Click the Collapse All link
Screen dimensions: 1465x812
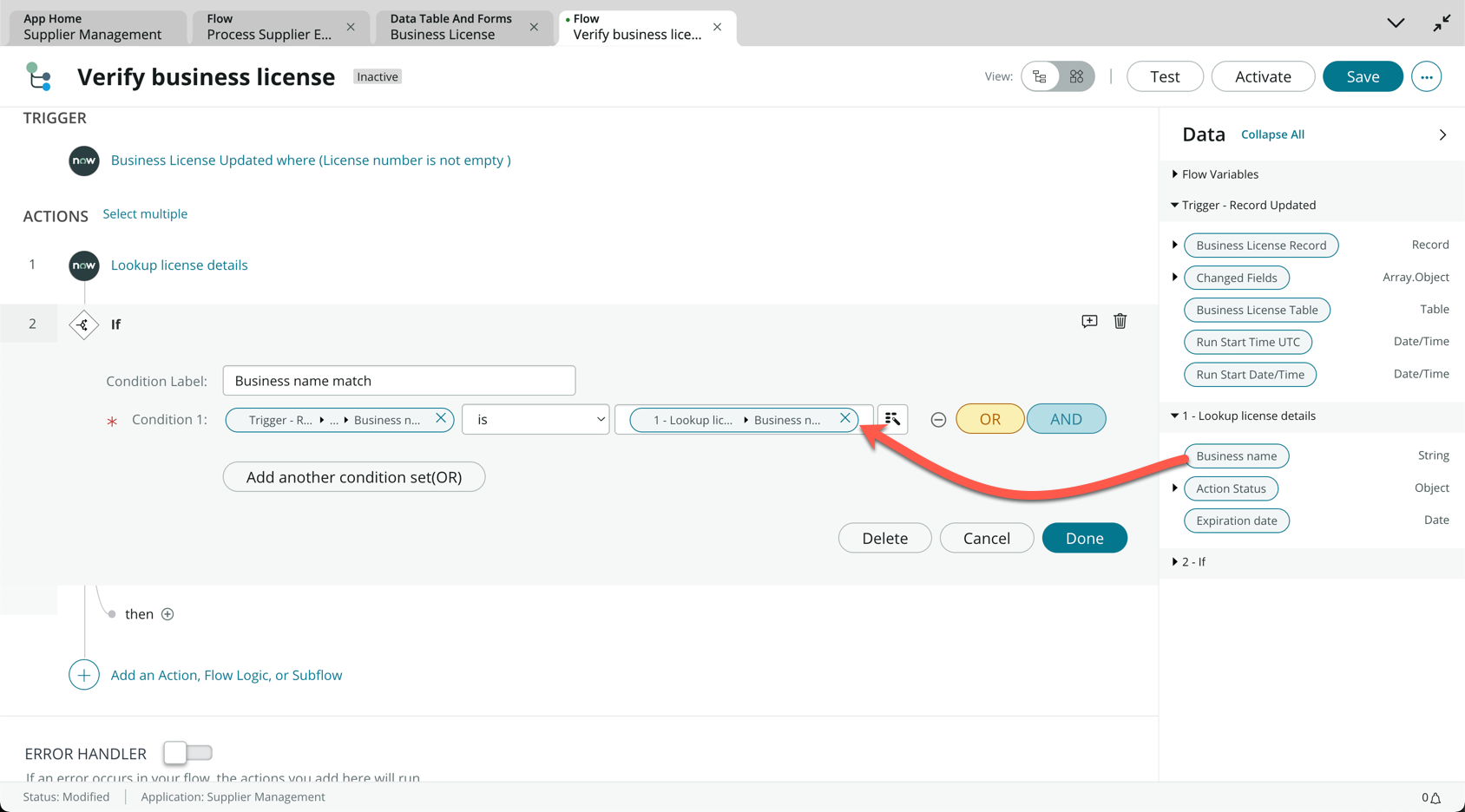pyautogui.click(x=1272, y=134)
